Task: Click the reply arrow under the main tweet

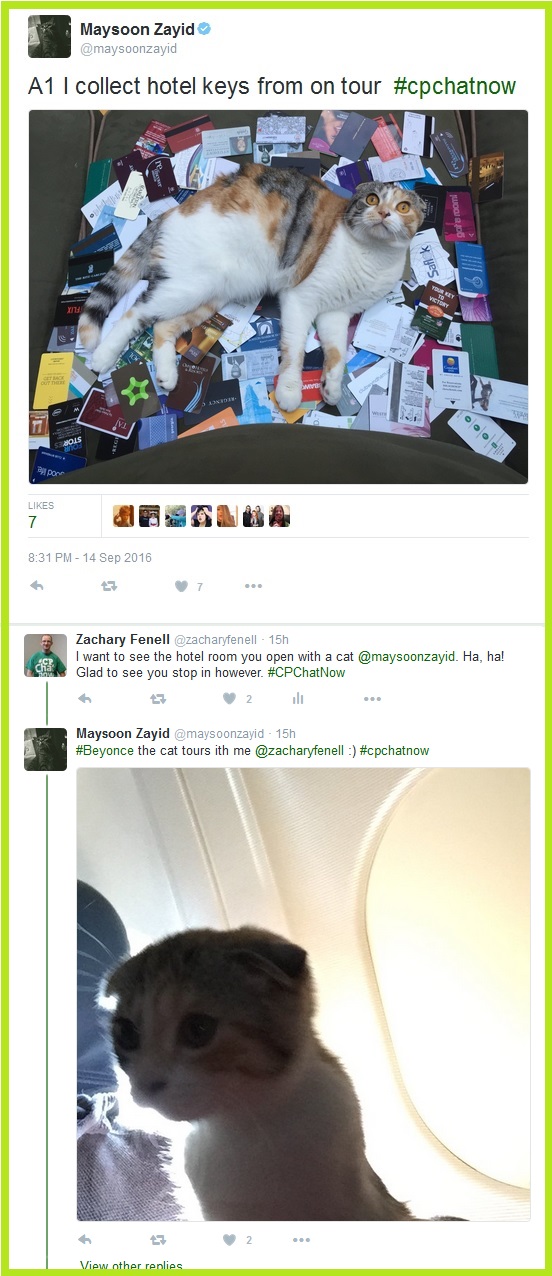Action: point(37,586)
